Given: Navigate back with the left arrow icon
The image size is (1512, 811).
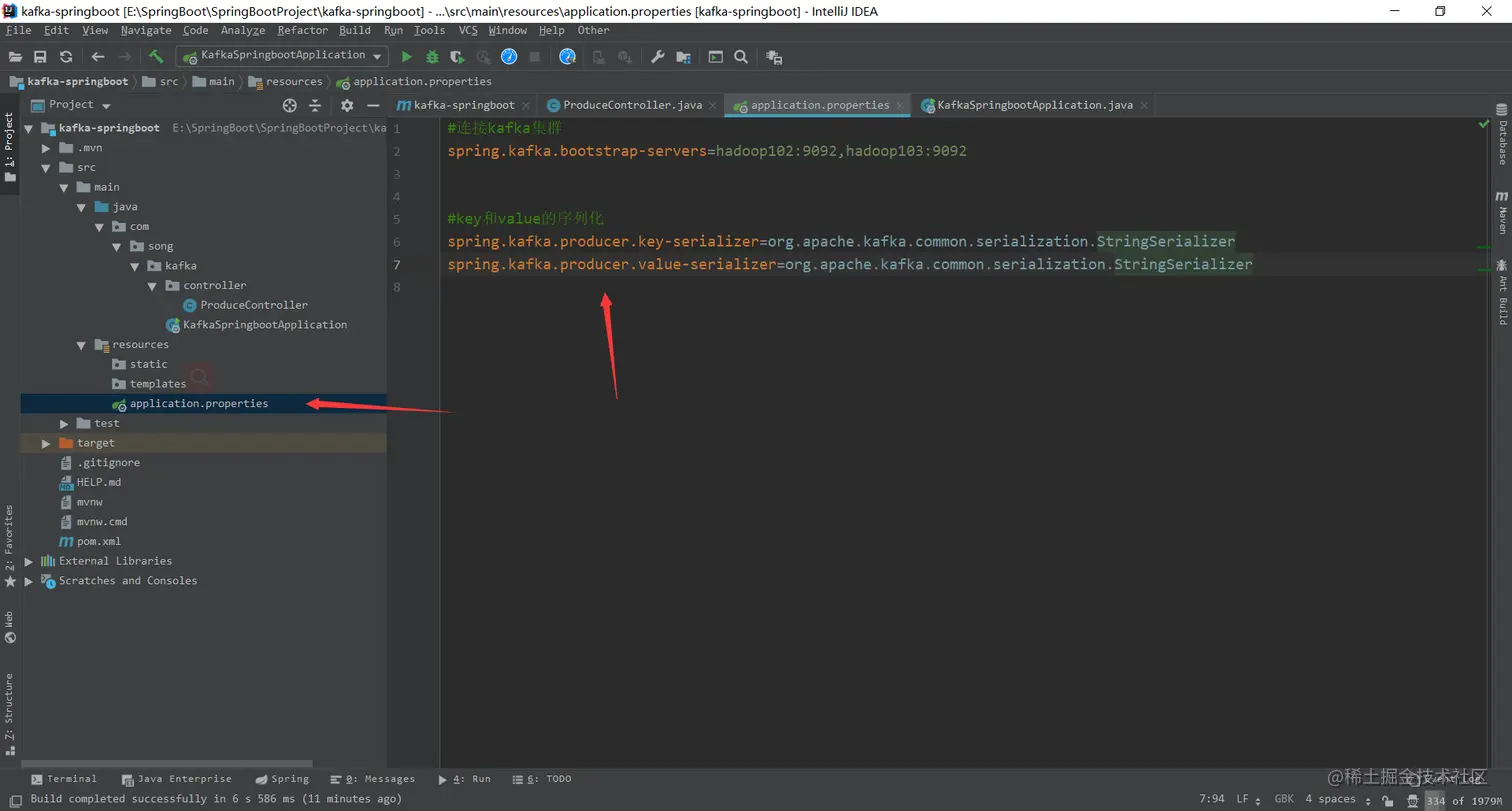Looking at the screenshot, I should coord(98,57).
